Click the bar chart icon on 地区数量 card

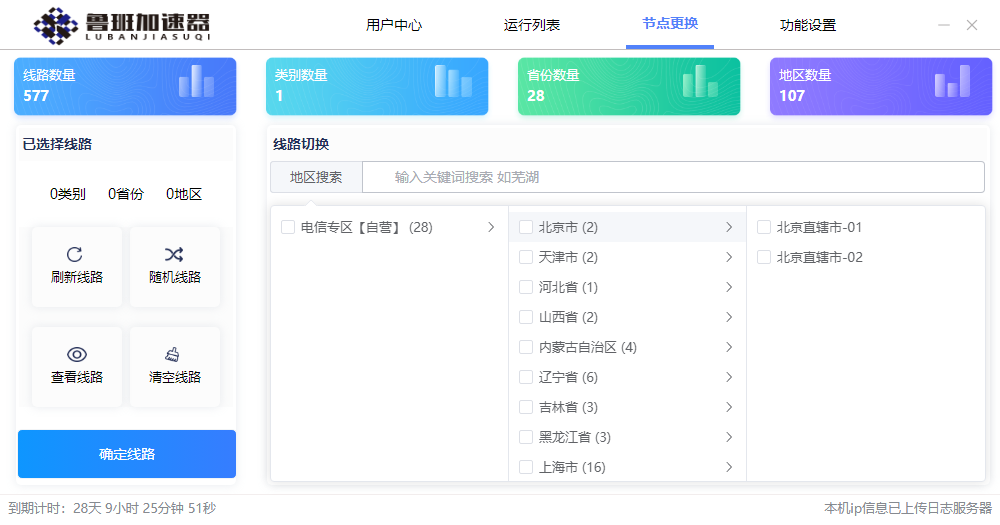(952, 82)
